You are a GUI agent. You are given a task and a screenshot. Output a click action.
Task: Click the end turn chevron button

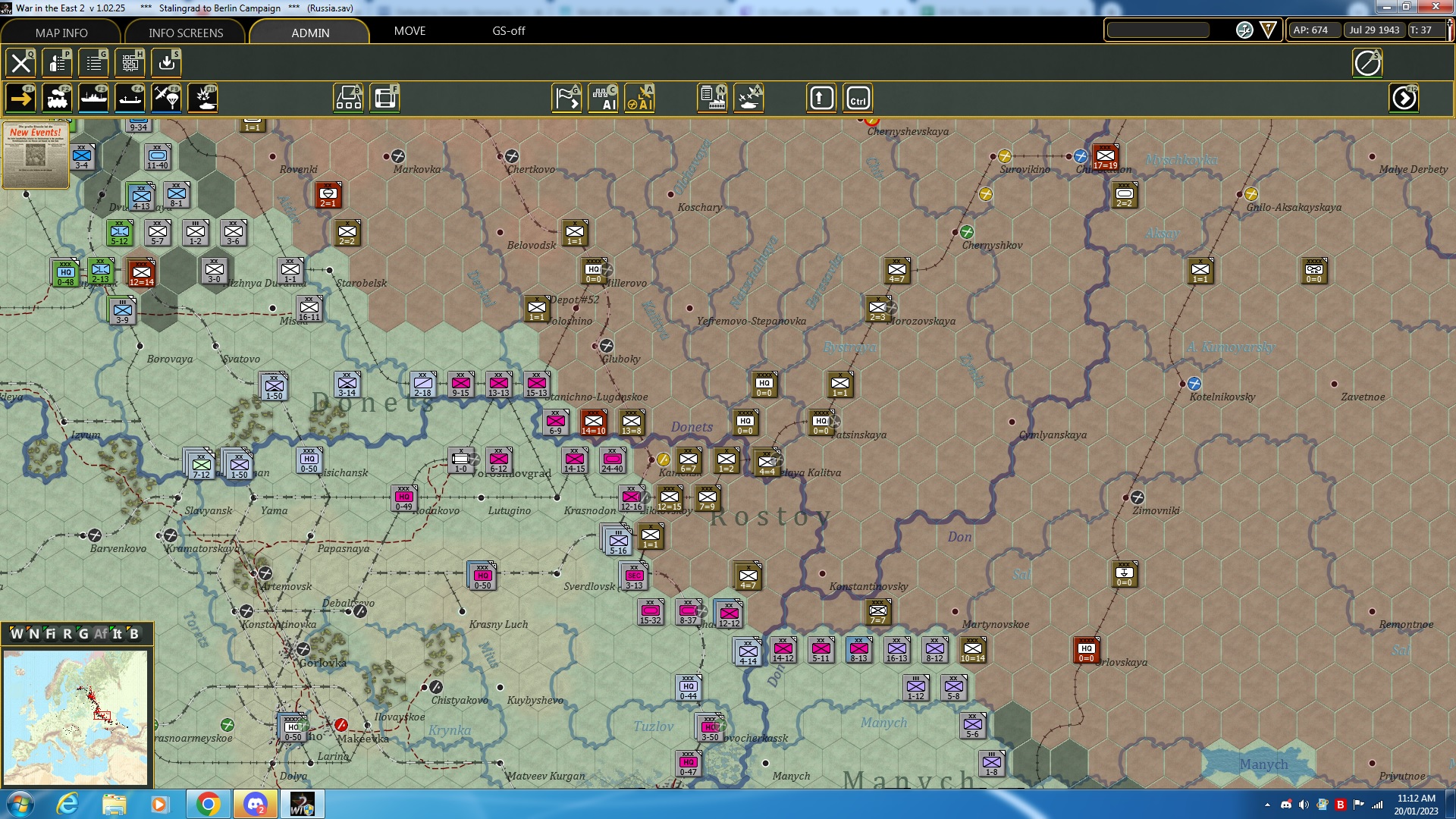1404,97
